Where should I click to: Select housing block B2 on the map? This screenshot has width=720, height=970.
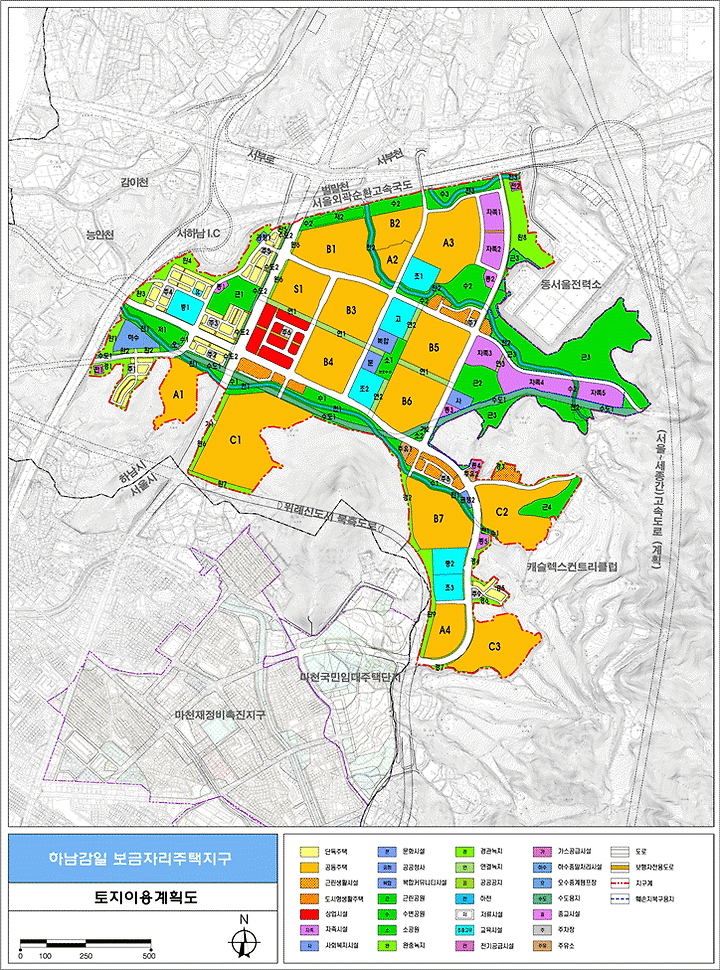coord(395,221)
